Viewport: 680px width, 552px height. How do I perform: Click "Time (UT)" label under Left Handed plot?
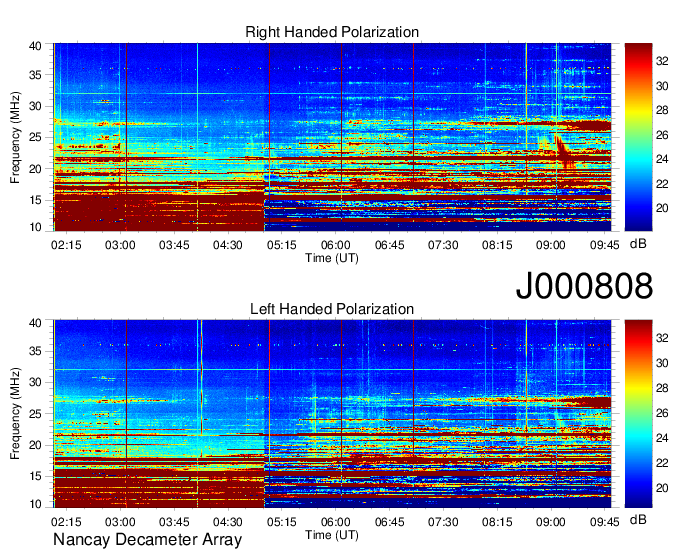coord(332,535)
